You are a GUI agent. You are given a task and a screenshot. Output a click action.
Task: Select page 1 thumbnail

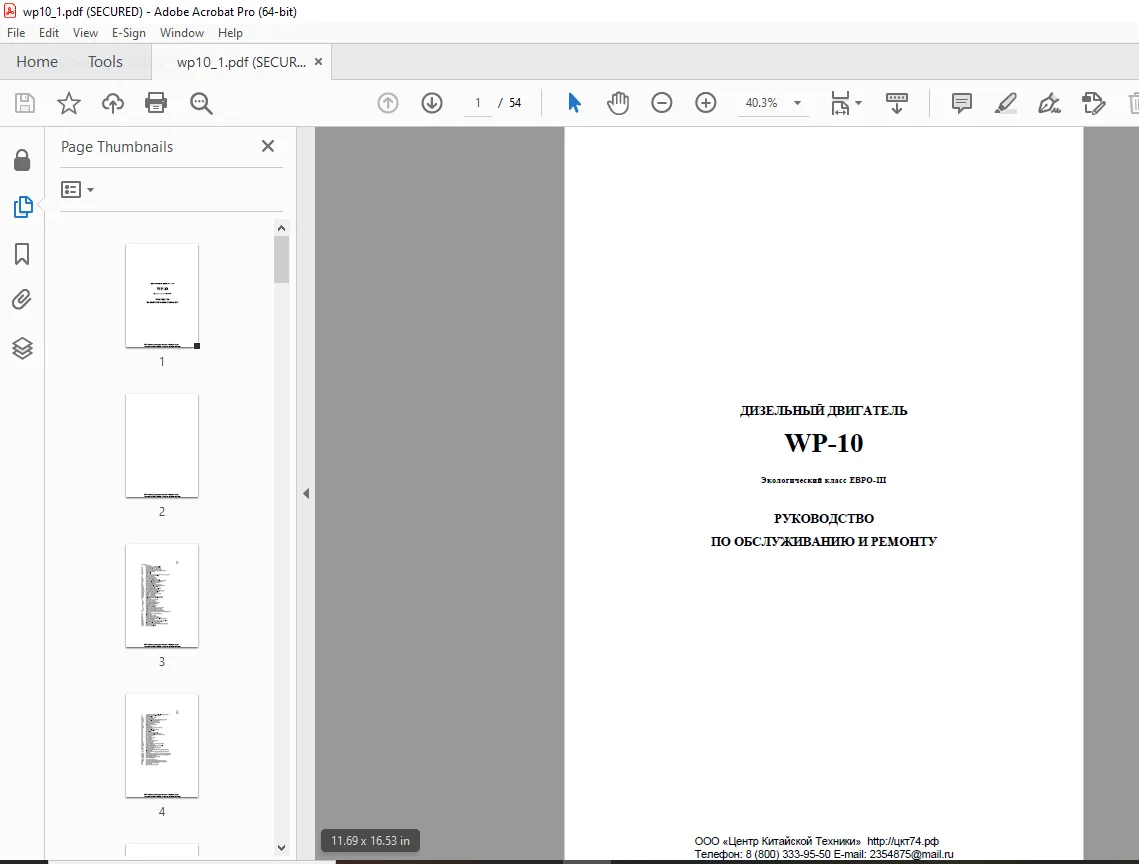pyautogui.click(x=162, y=296)
